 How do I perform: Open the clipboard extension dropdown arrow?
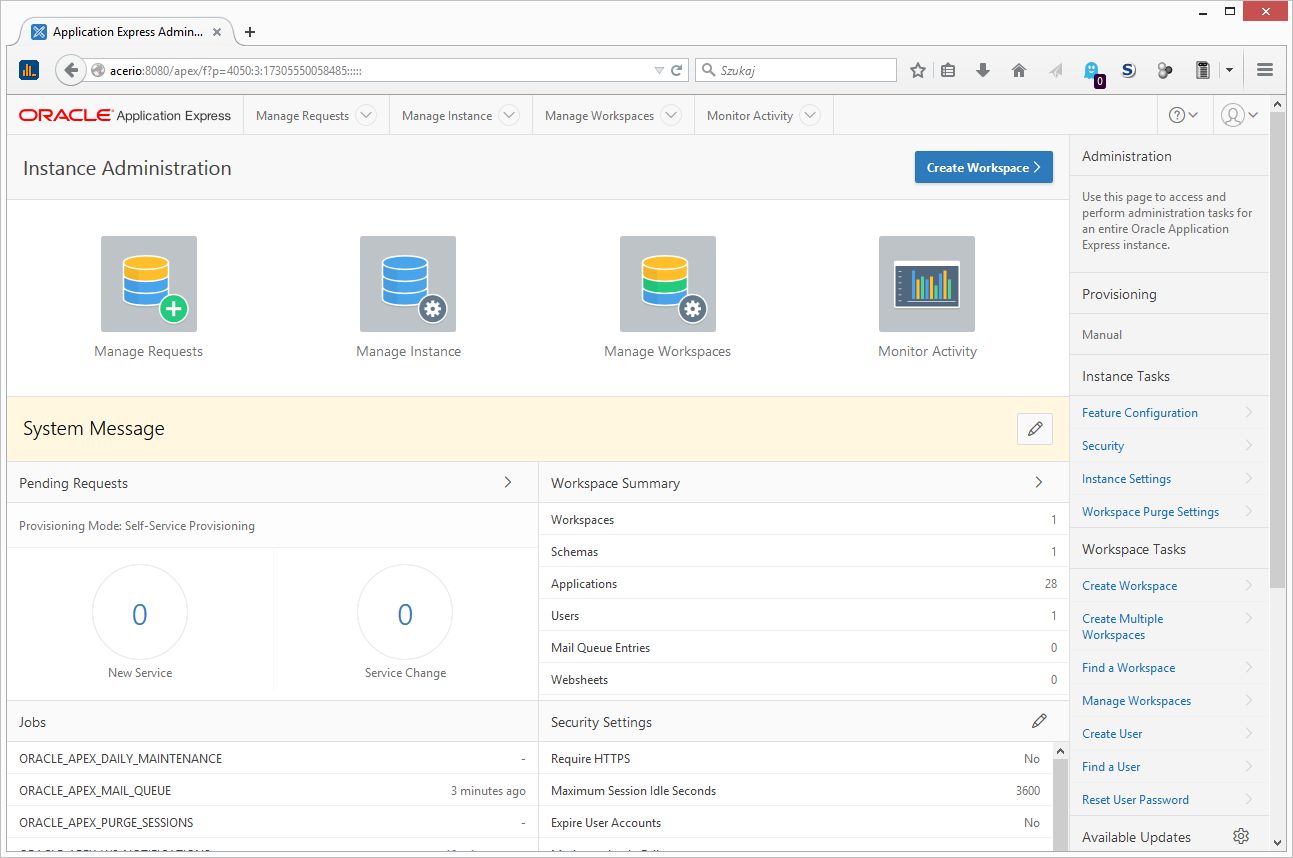click(x=1229, y=70)
